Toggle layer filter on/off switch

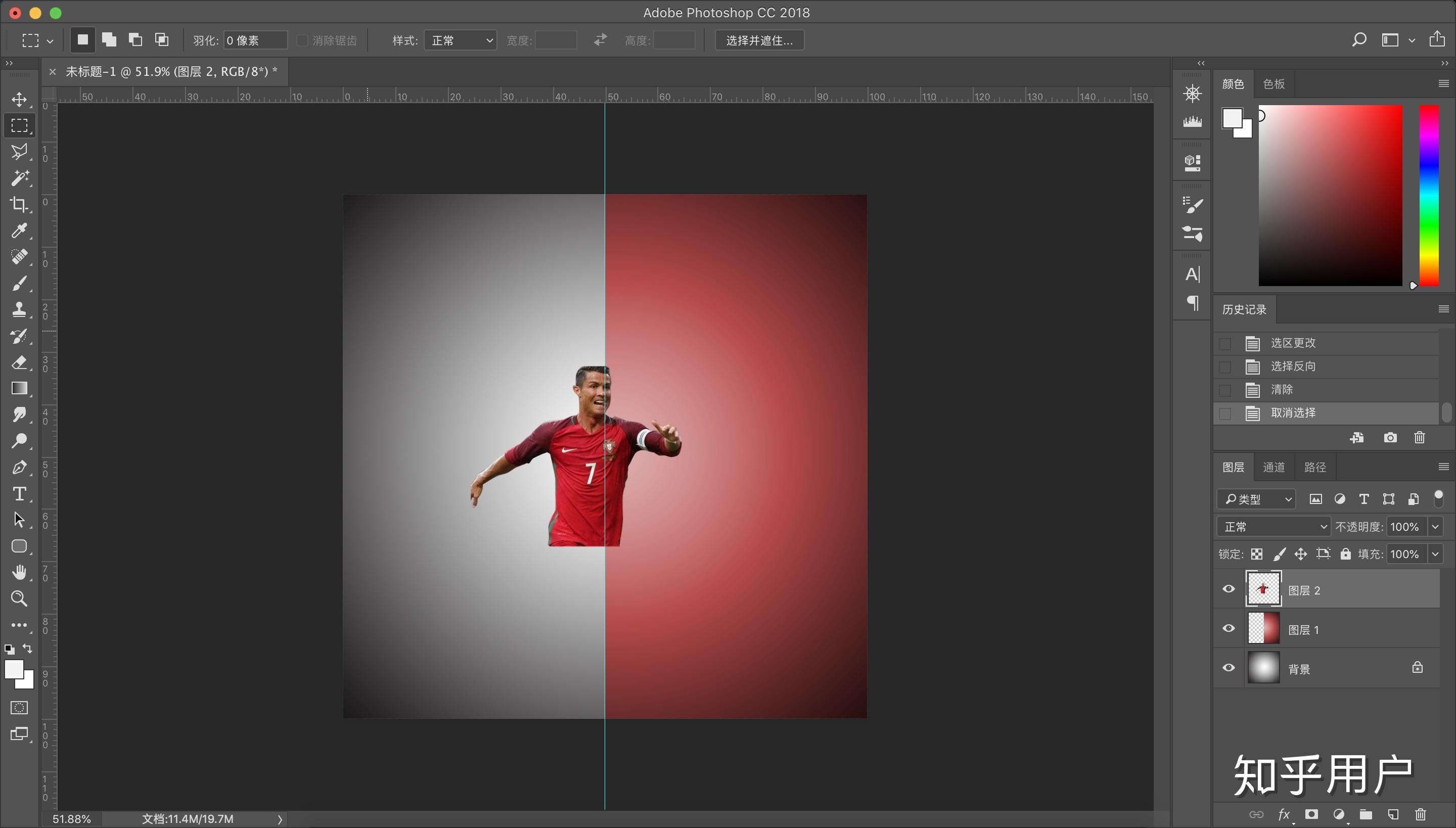[x=1438, y=499]
